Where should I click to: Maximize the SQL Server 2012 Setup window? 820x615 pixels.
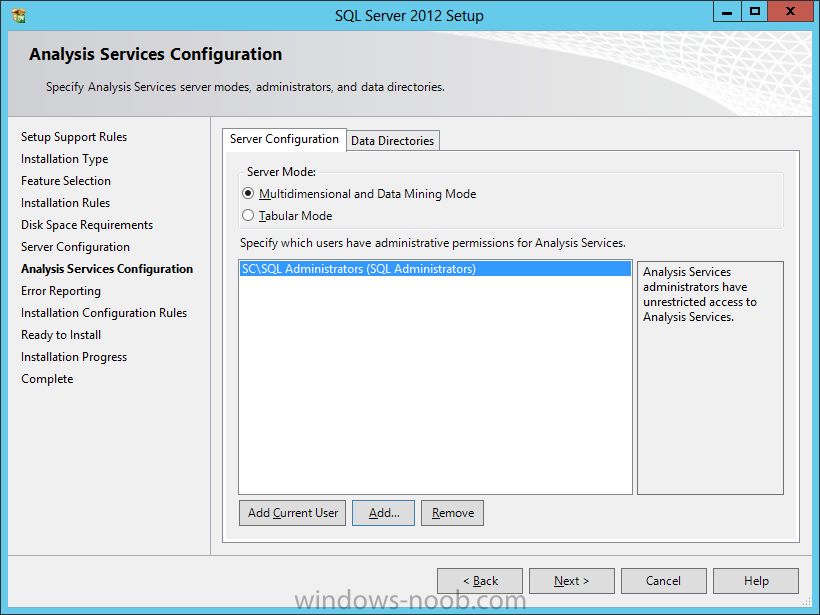coord(755,12)
